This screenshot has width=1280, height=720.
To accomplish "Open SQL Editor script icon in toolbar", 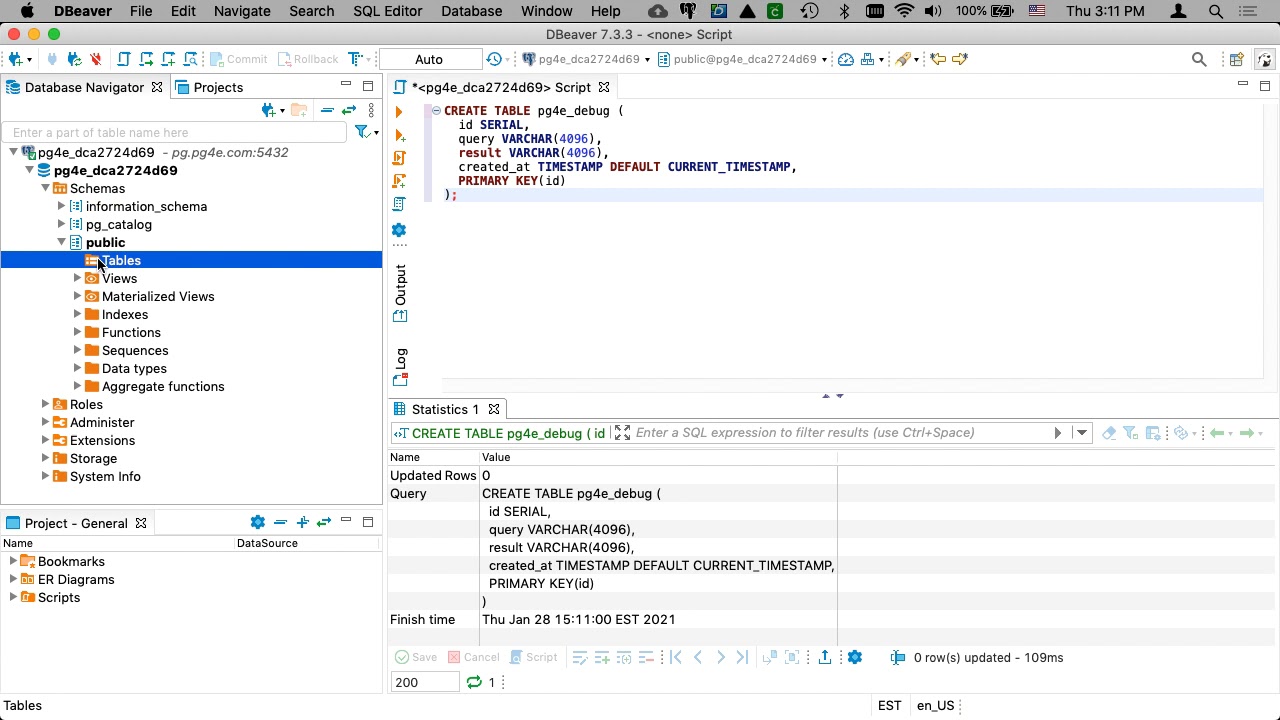I will coord(124,59).
